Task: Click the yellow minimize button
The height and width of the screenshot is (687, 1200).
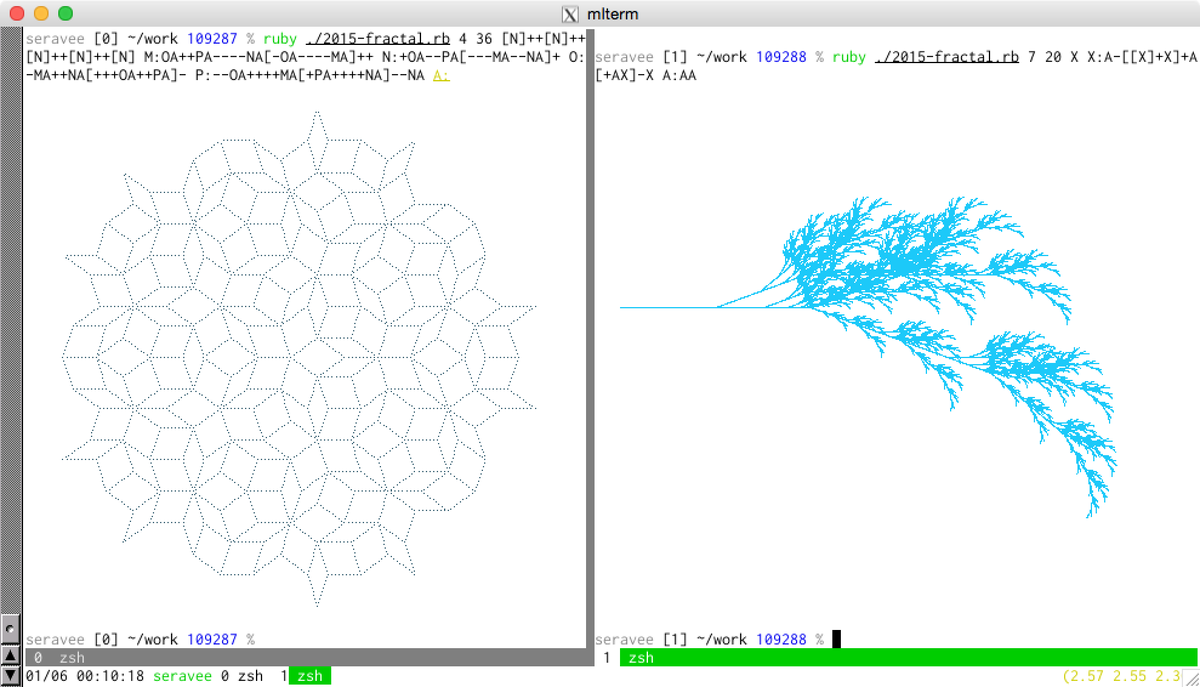Action: click(42, 14)
